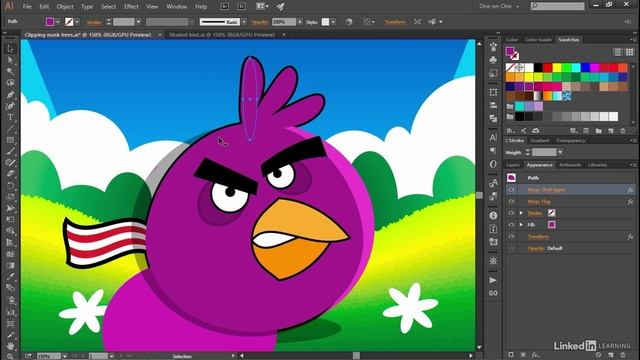Select the Direct Selection tool
The image size is (640, 360).
coord(11,60)
